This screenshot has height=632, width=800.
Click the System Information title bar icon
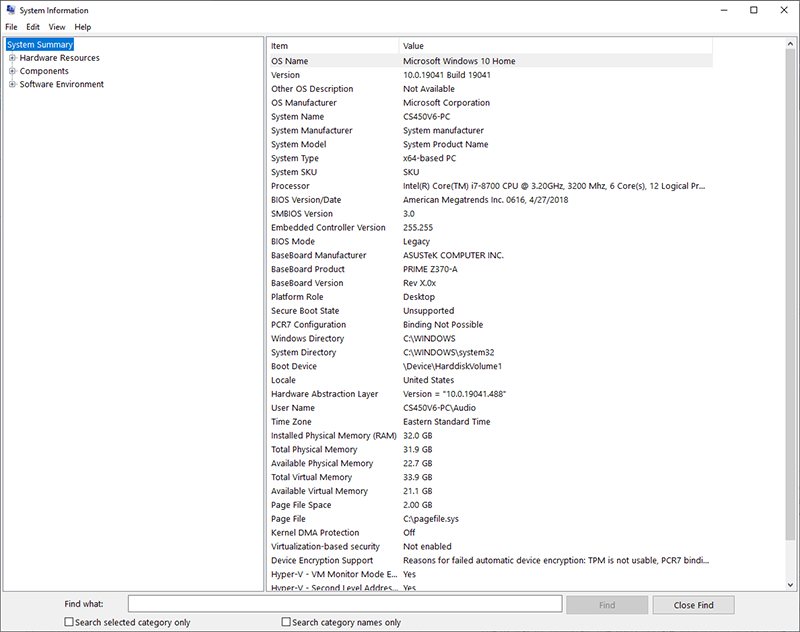pos(10,10)
